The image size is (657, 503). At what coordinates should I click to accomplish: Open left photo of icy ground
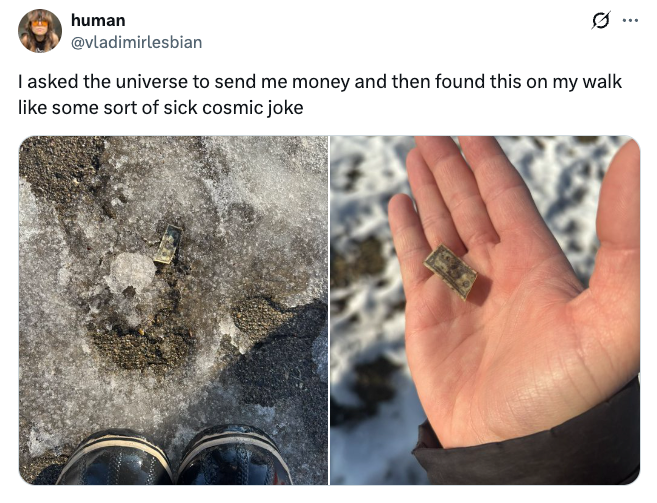pyautogui.click(x=173, y=310)
